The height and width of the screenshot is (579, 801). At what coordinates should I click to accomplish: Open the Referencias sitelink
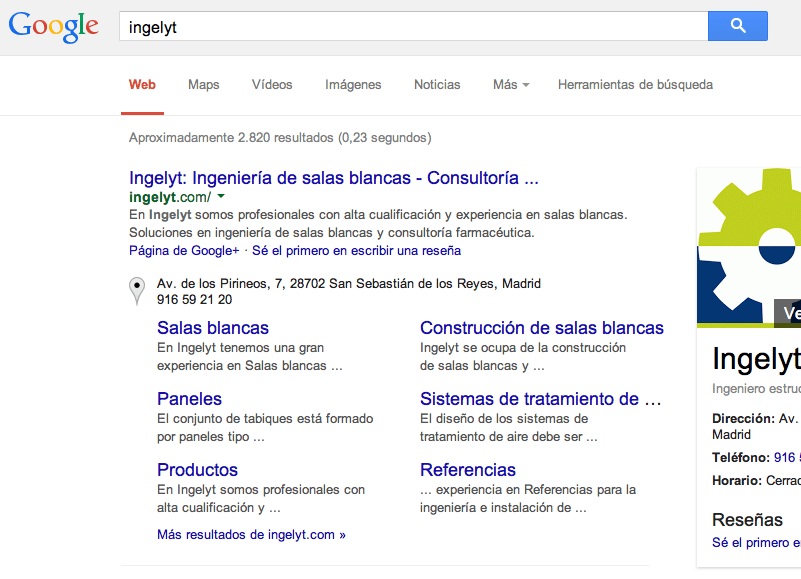468,470
